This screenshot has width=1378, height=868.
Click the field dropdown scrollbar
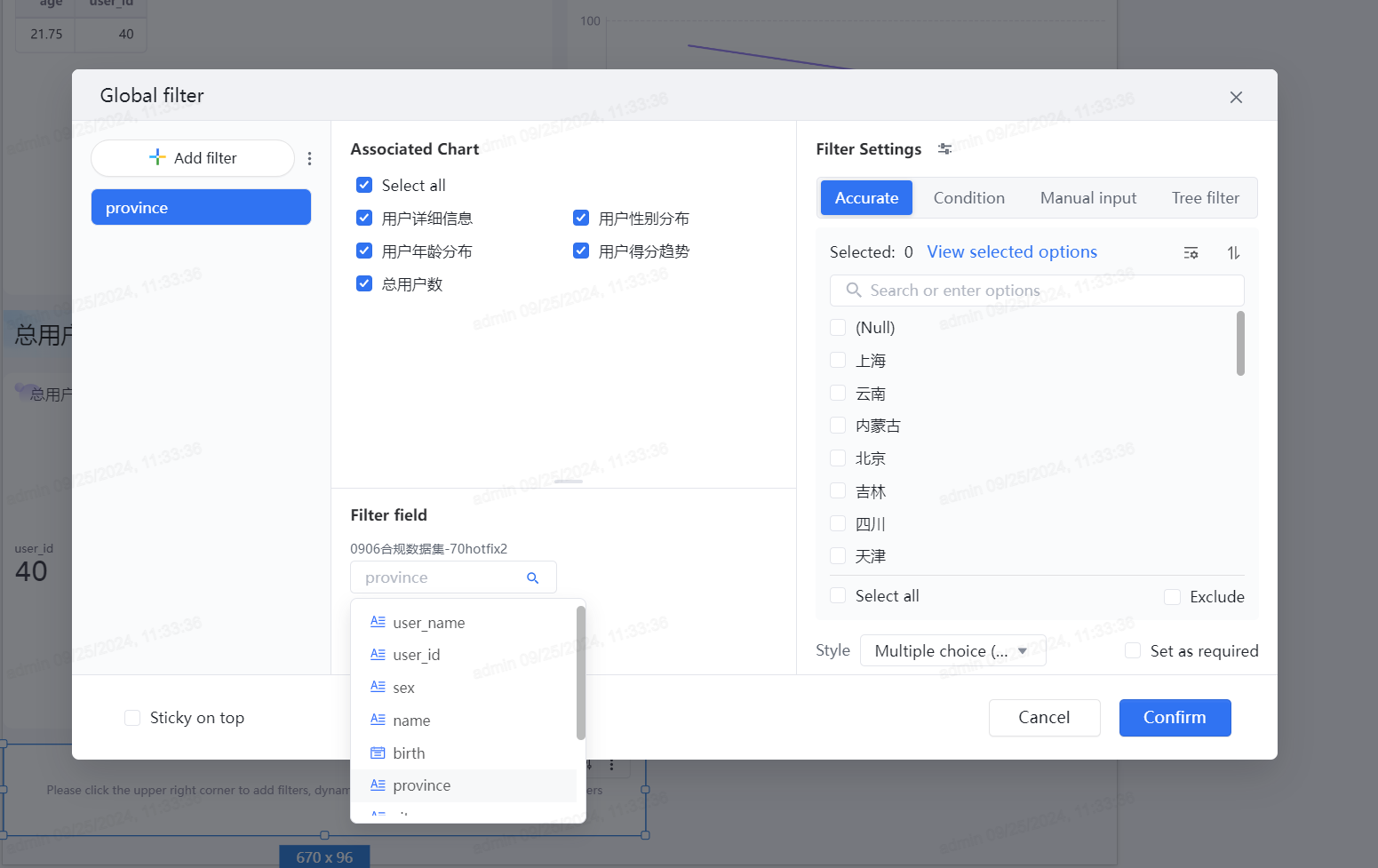tap(581, 673)
